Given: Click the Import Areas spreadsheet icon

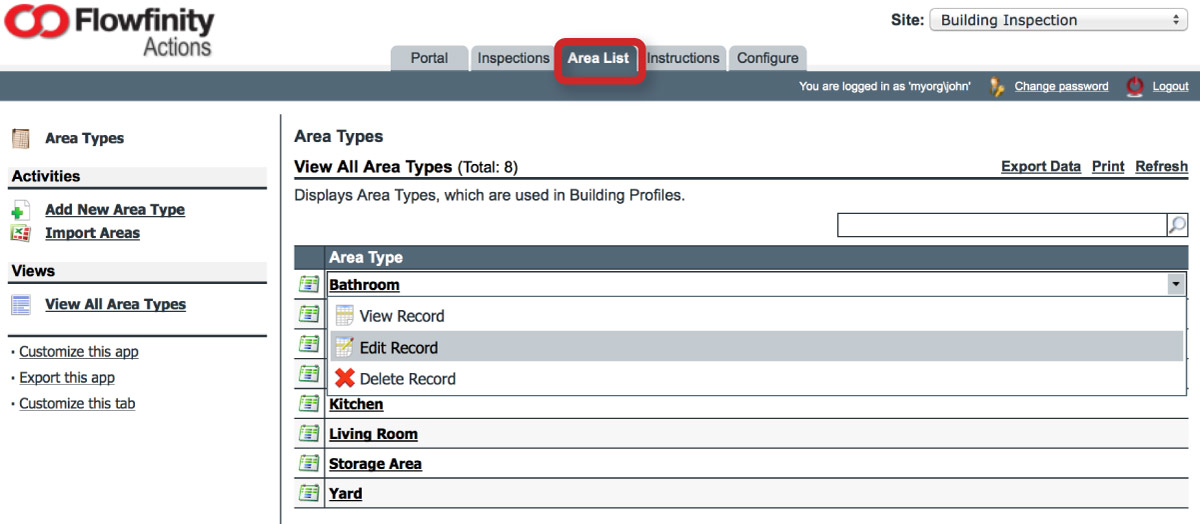Looking at the screenshot, I should [x=20, y=233].
